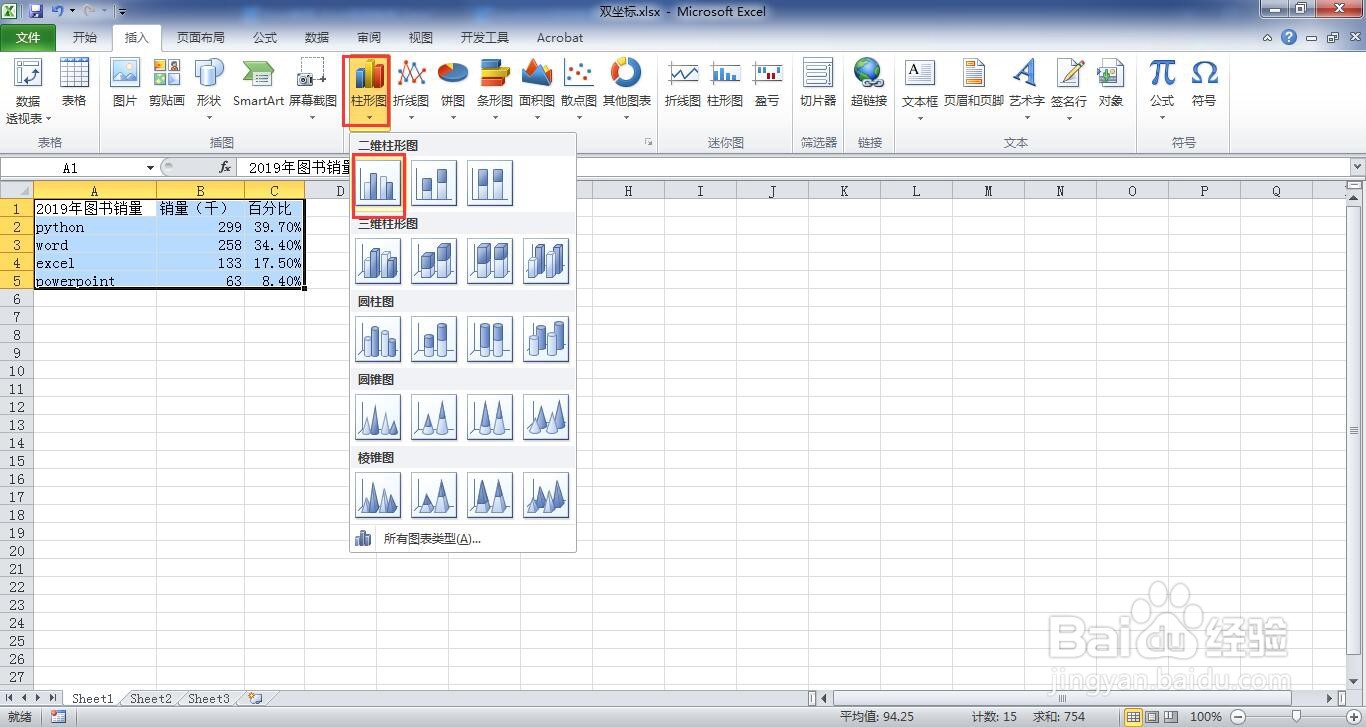Choose the first cylinder (圆柱图) chart
1366x727 pixels.
(378, 339)
